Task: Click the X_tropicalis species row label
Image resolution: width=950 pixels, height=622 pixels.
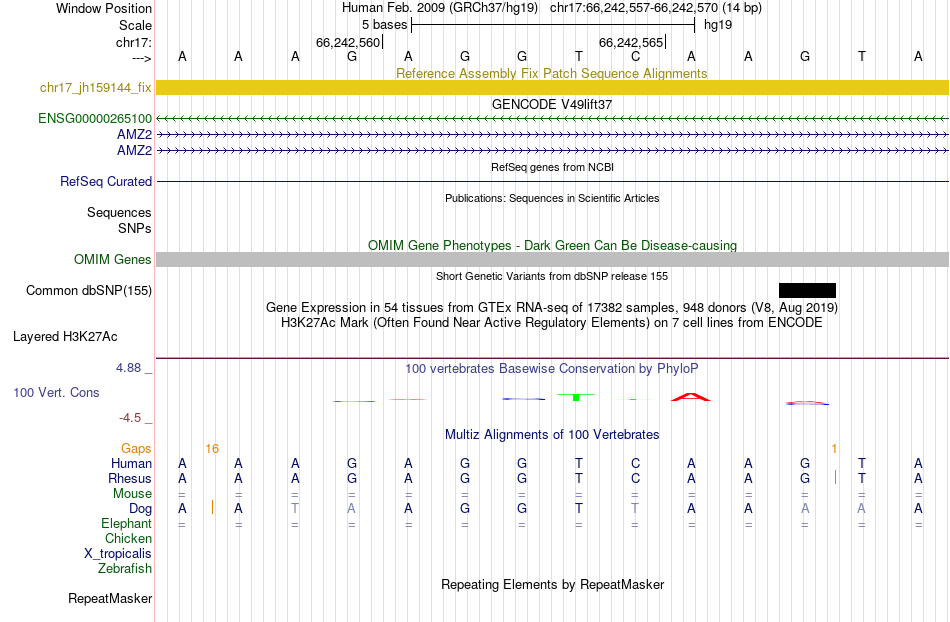Action: [118, 554]
